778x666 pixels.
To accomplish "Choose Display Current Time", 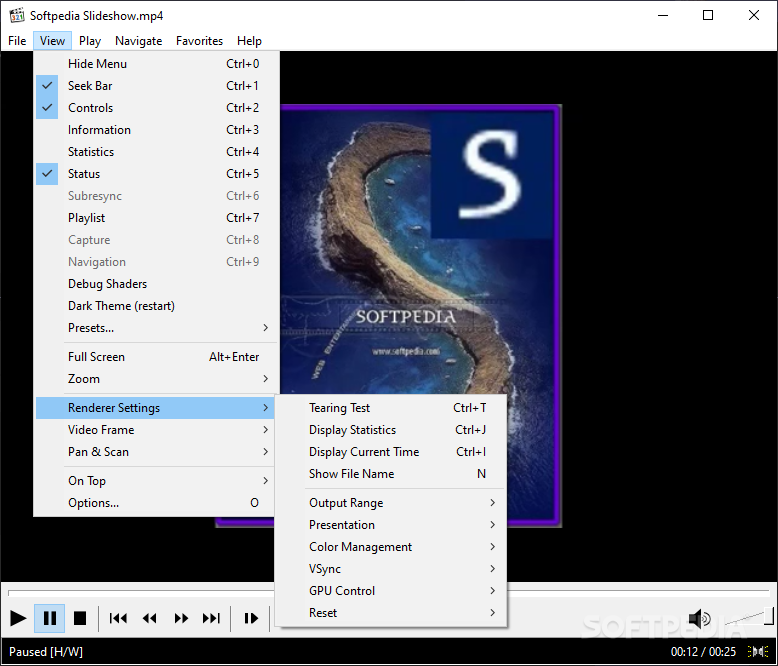I will (x=390, y=452).
